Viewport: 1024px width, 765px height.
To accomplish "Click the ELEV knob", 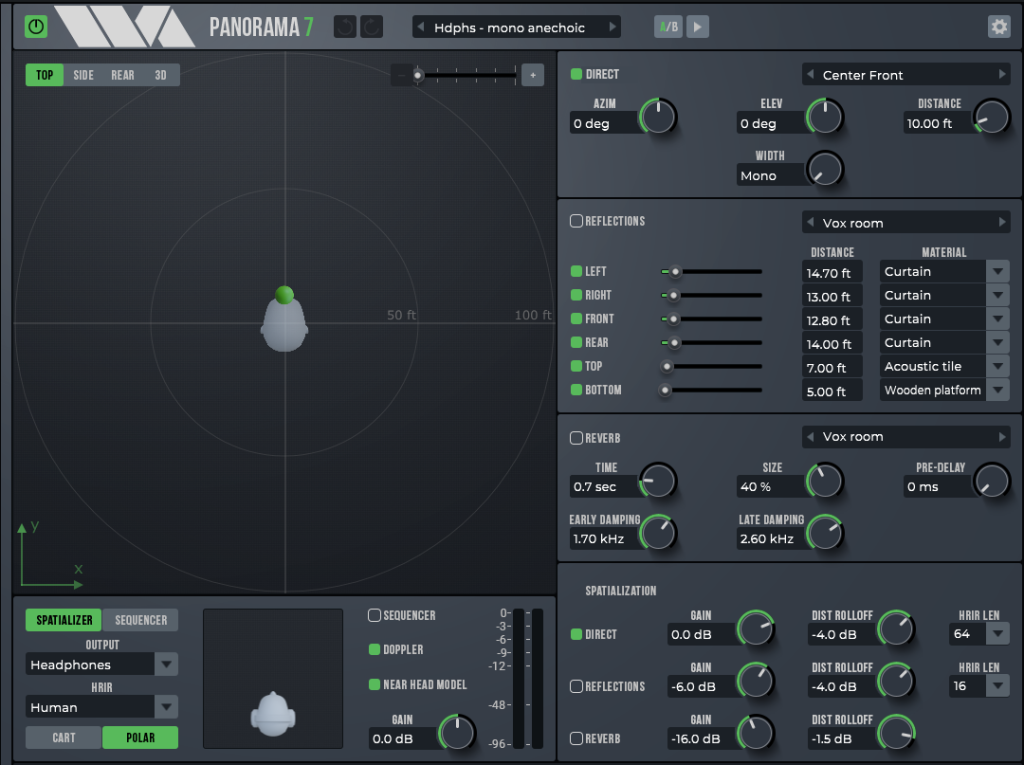I will (825, 117).
